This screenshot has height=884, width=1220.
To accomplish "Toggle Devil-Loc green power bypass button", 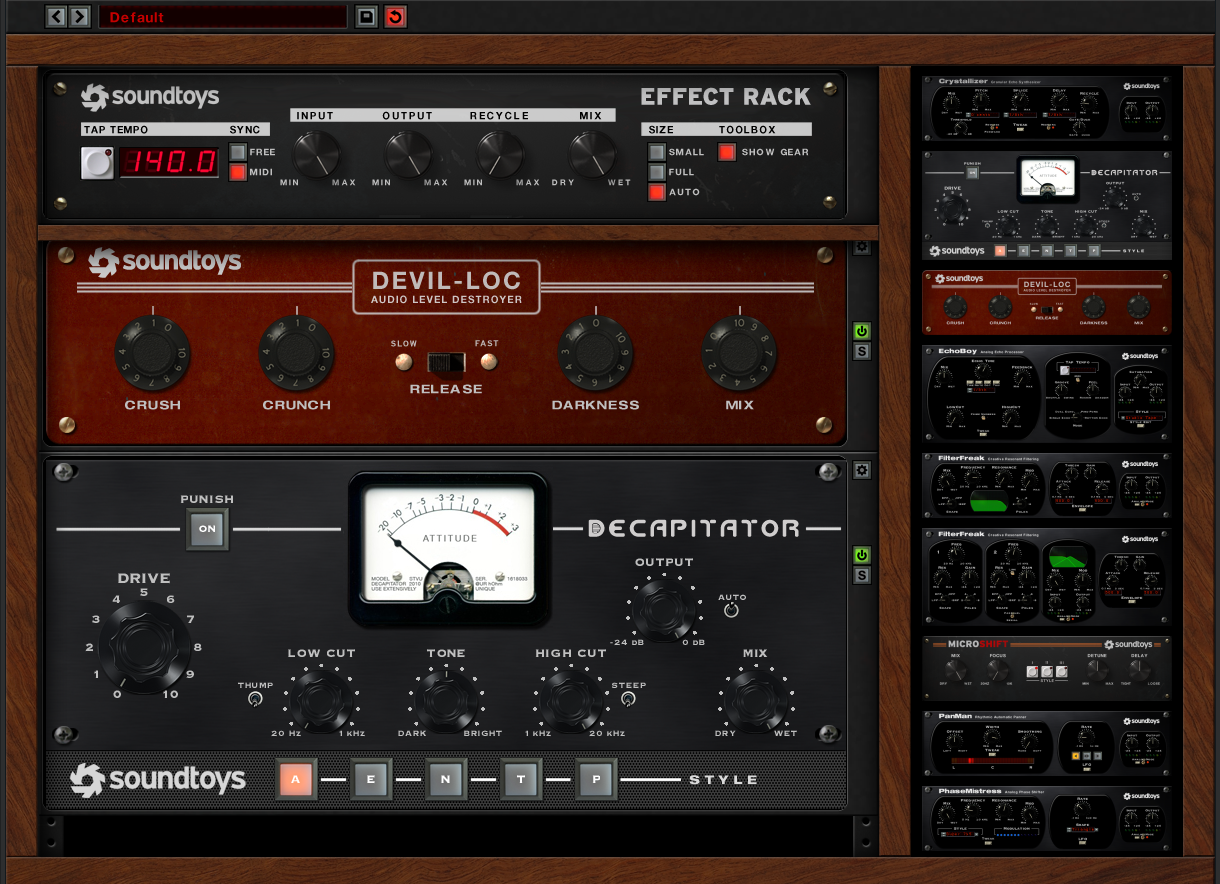I will [861, 331].
